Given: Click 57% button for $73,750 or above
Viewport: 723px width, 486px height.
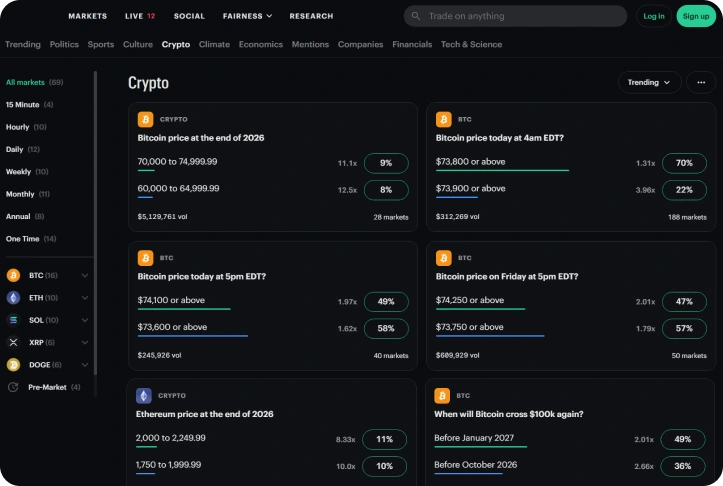Looking at the screenshot, I should (684, 328).
